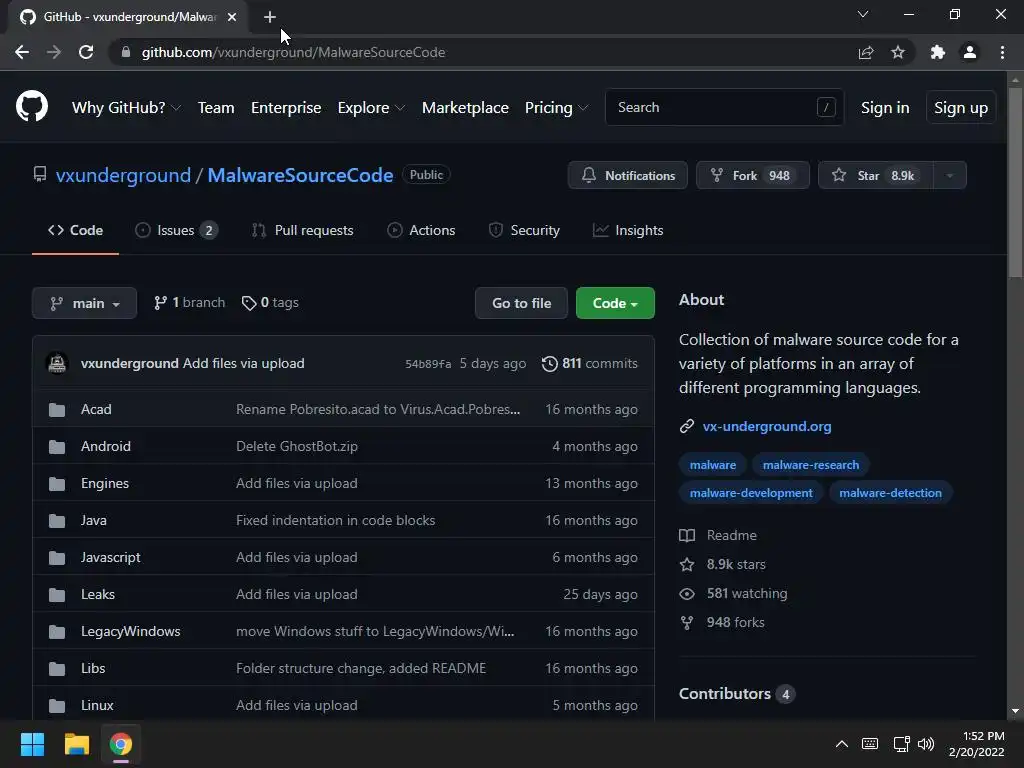Click the vxunderground avatar in commit row

coord(57,363)
